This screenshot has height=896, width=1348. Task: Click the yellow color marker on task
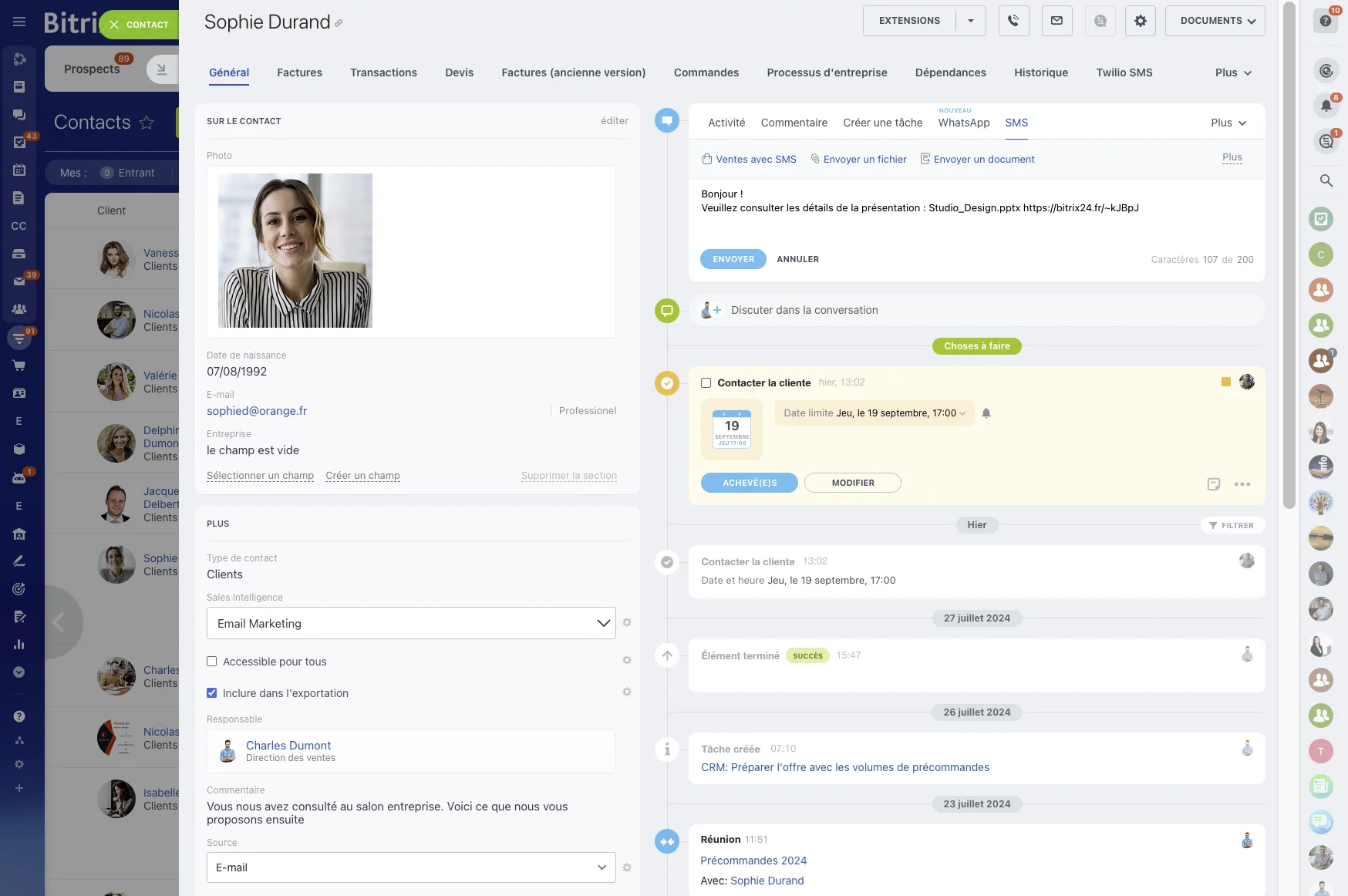[x=1225, y=382]
